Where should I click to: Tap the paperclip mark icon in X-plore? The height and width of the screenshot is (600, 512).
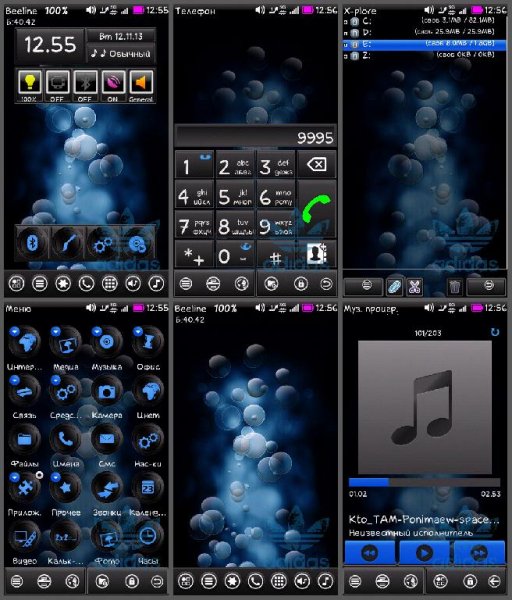pos(394,286)
